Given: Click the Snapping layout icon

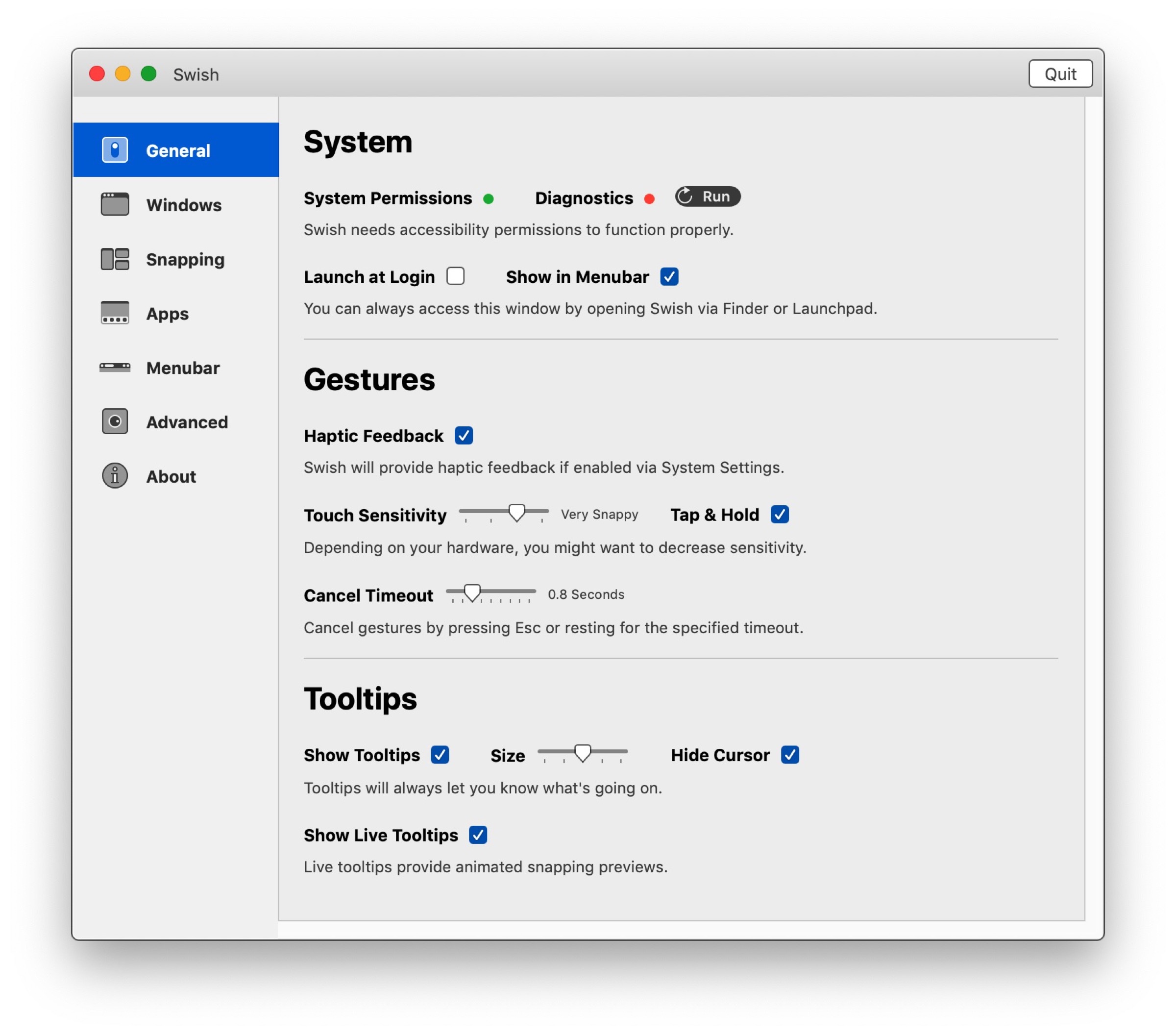Looking at the screenshot, I should point(115,259).
